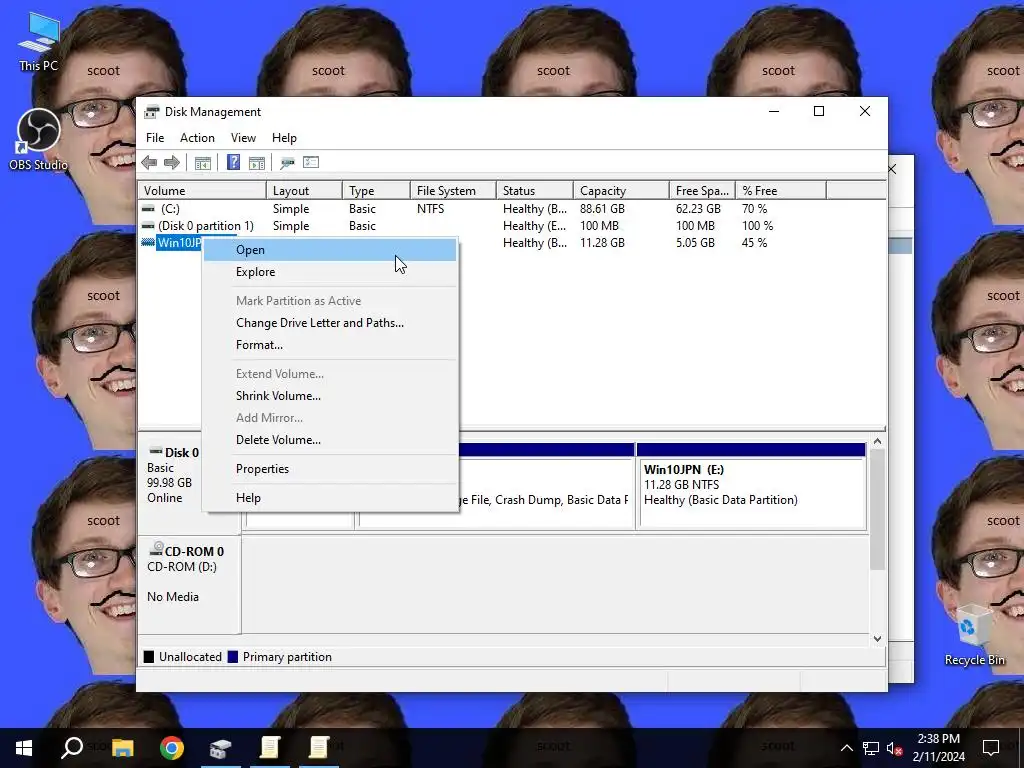This screenshot has height=768, width=1024.
Task: Select the CD-ROM 0 disk label
Action: [189, 584]
